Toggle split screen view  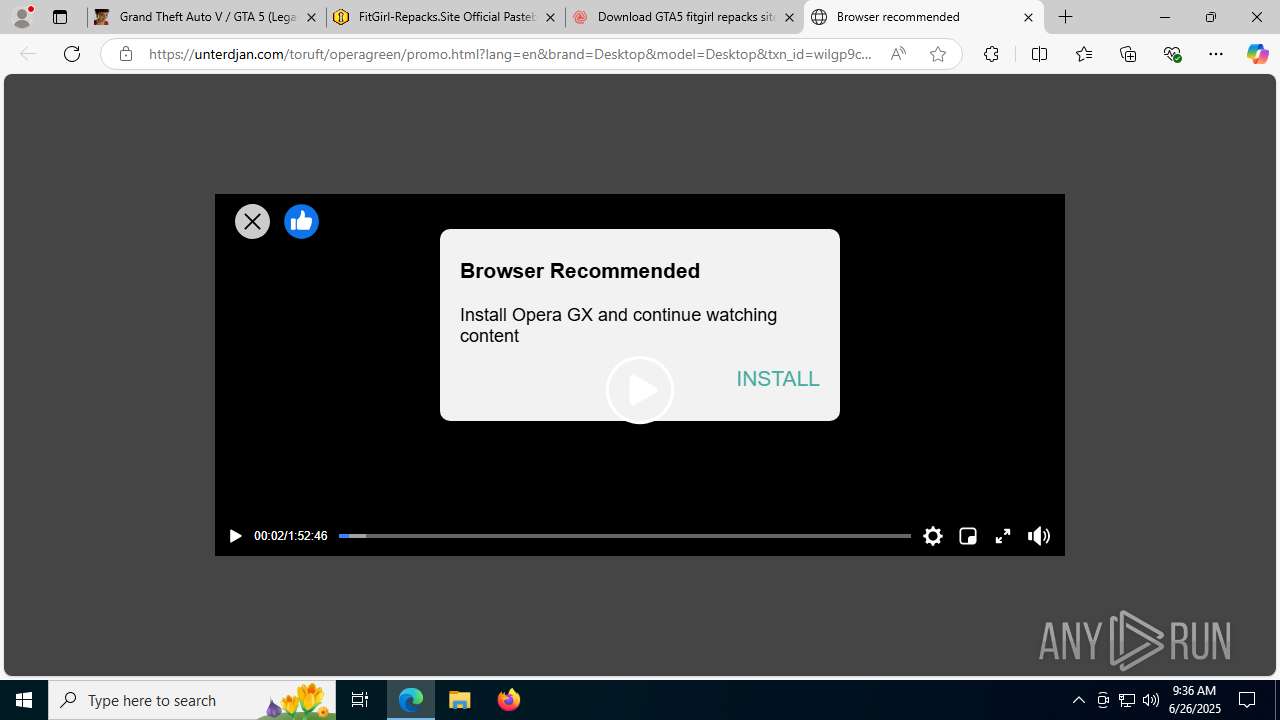[x=1039, y=54]
